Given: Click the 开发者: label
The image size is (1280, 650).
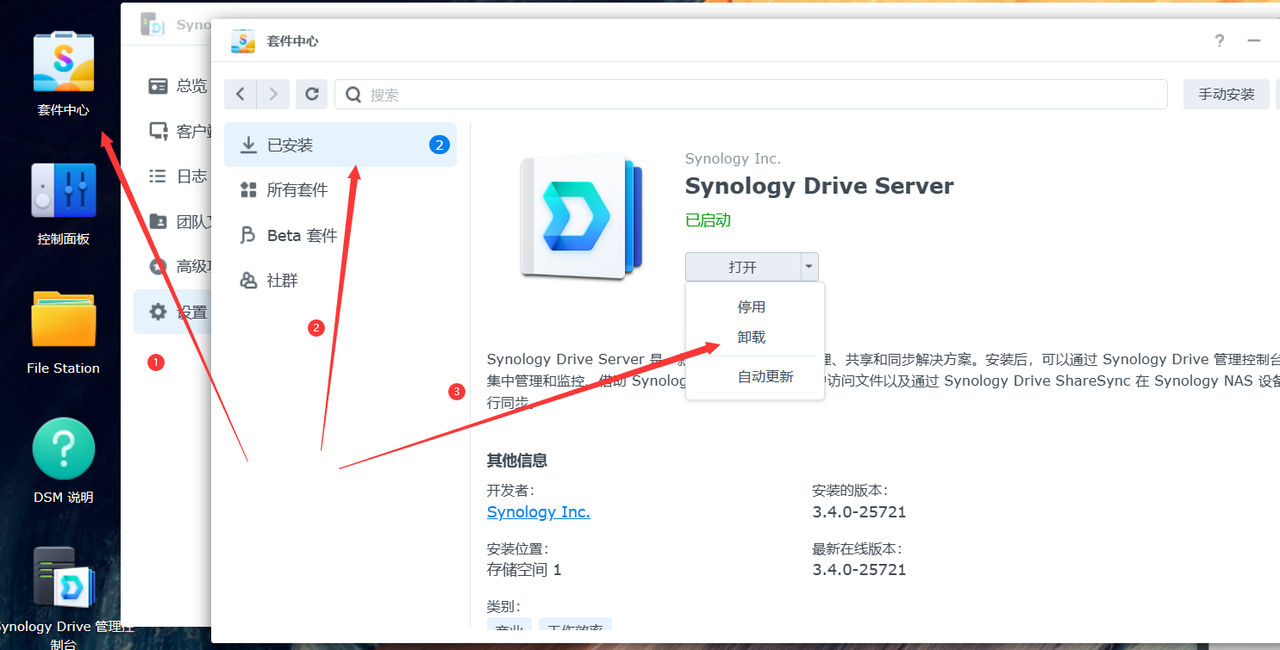Looking at the screenshot, I should click(x=510, y=491).
